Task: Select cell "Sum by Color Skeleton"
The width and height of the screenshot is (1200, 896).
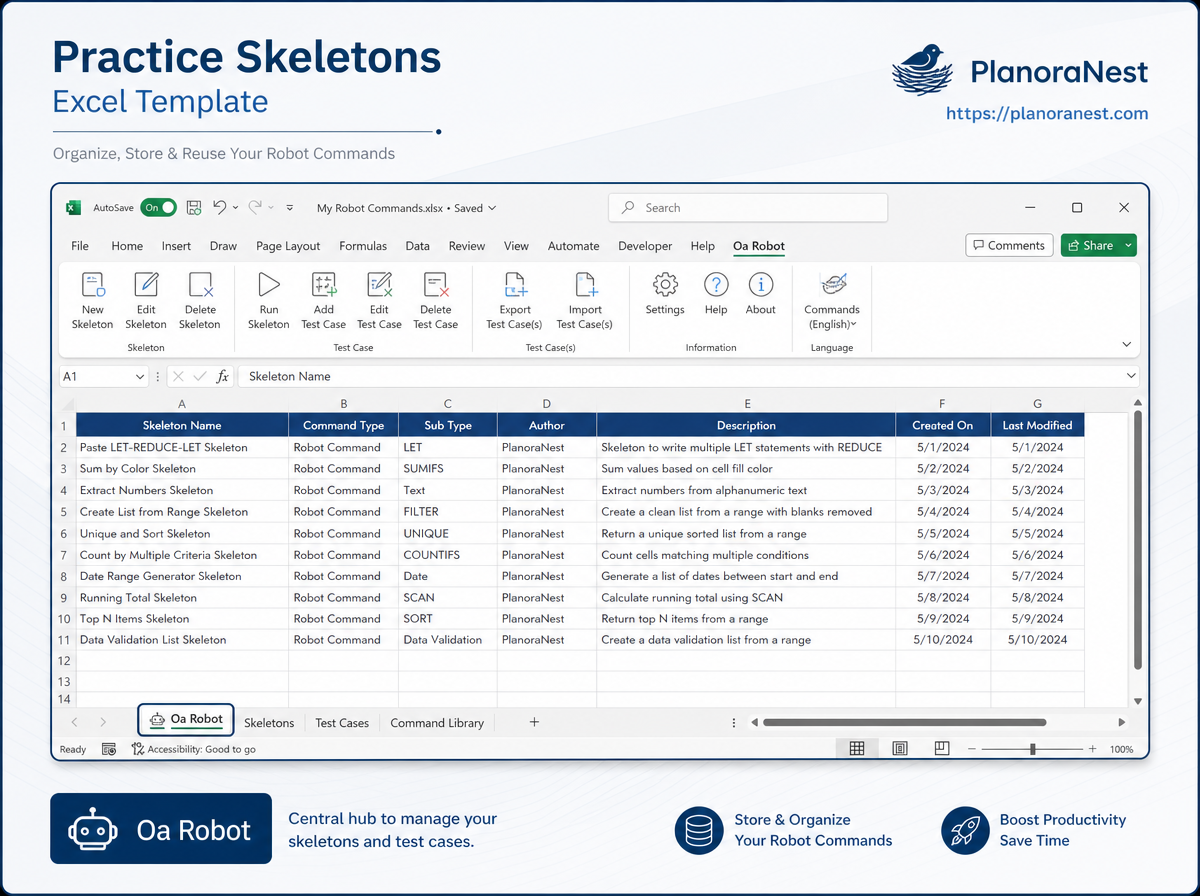Action: click(x=182, y=469)
